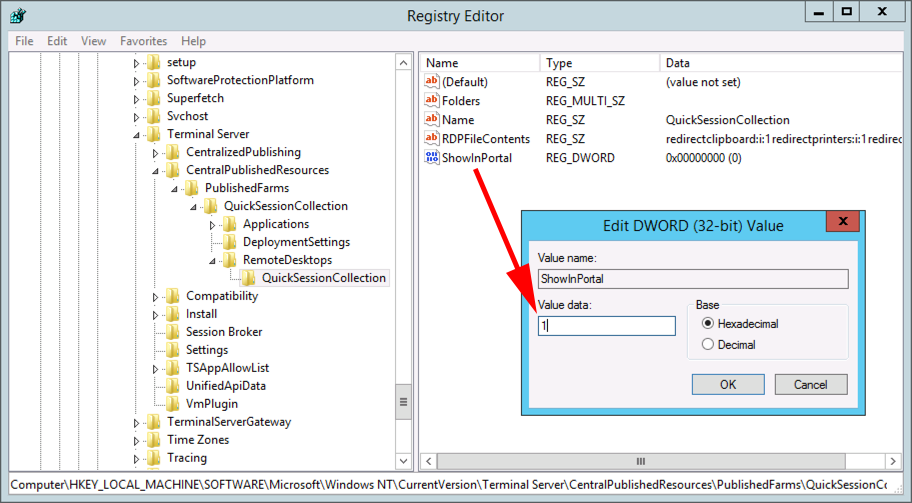Sort values by the Name column header
Image resolution: width=912 pixels, height=503 pixels.
pos(480,63)
